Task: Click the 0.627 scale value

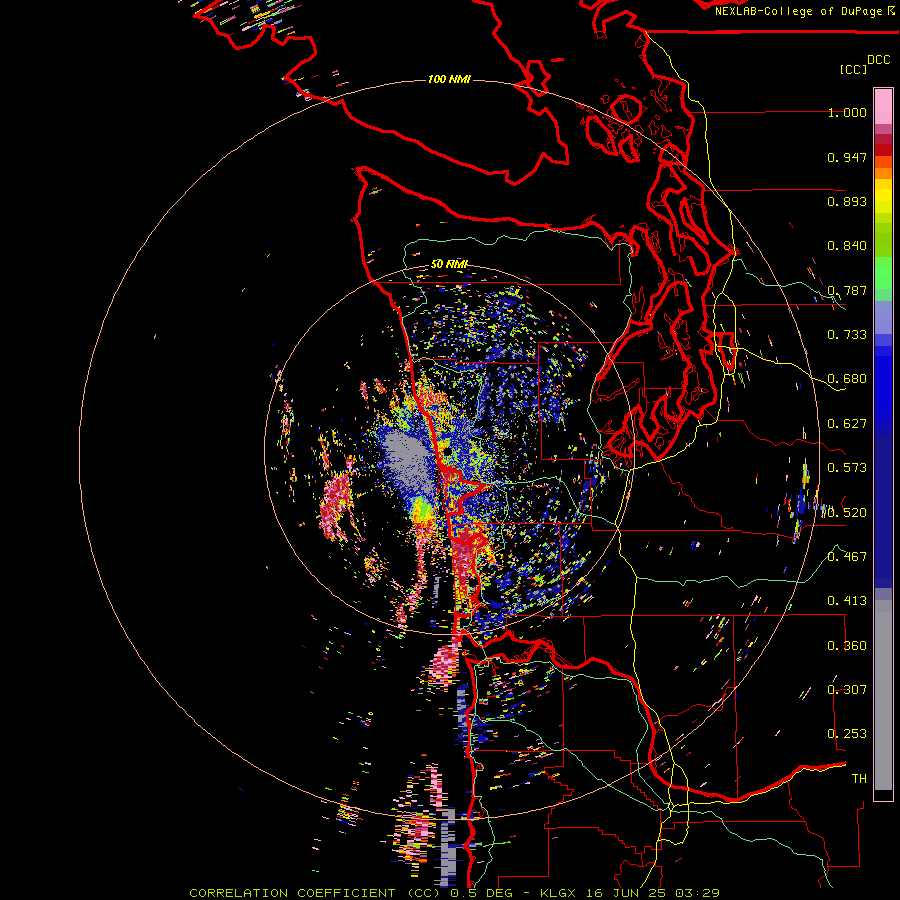Action: pos(847,424)
